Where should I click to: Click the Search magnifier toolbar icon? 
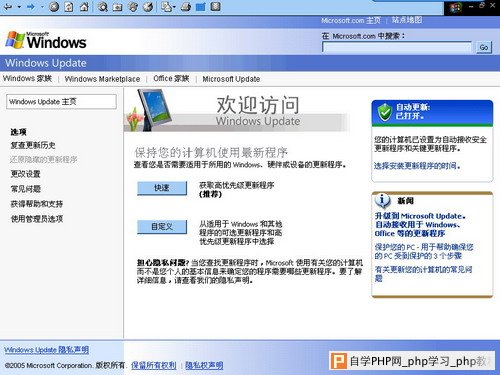102,7
